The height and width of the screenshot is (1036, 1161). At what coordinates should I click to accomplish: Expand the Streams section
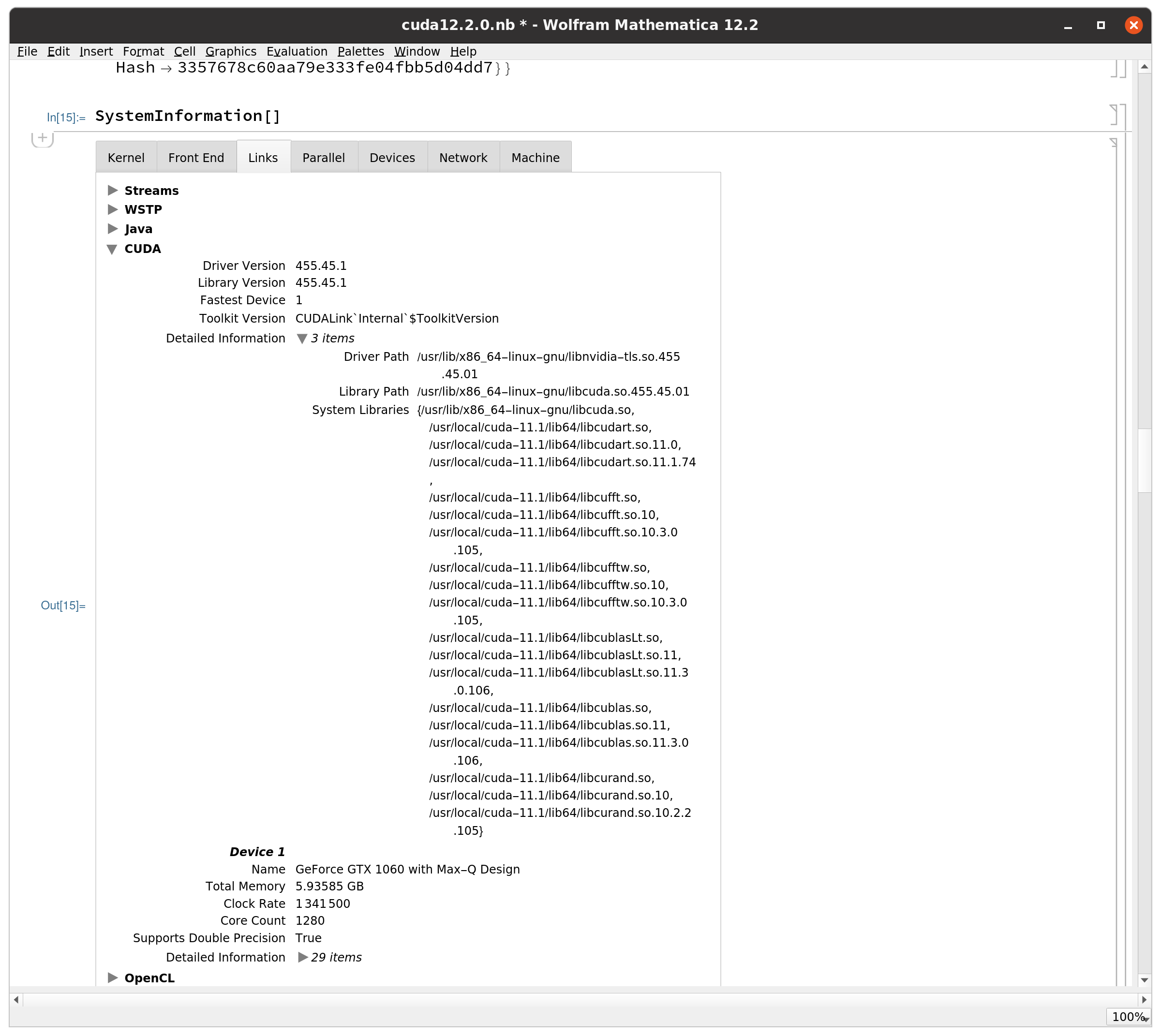coord(112,190)
